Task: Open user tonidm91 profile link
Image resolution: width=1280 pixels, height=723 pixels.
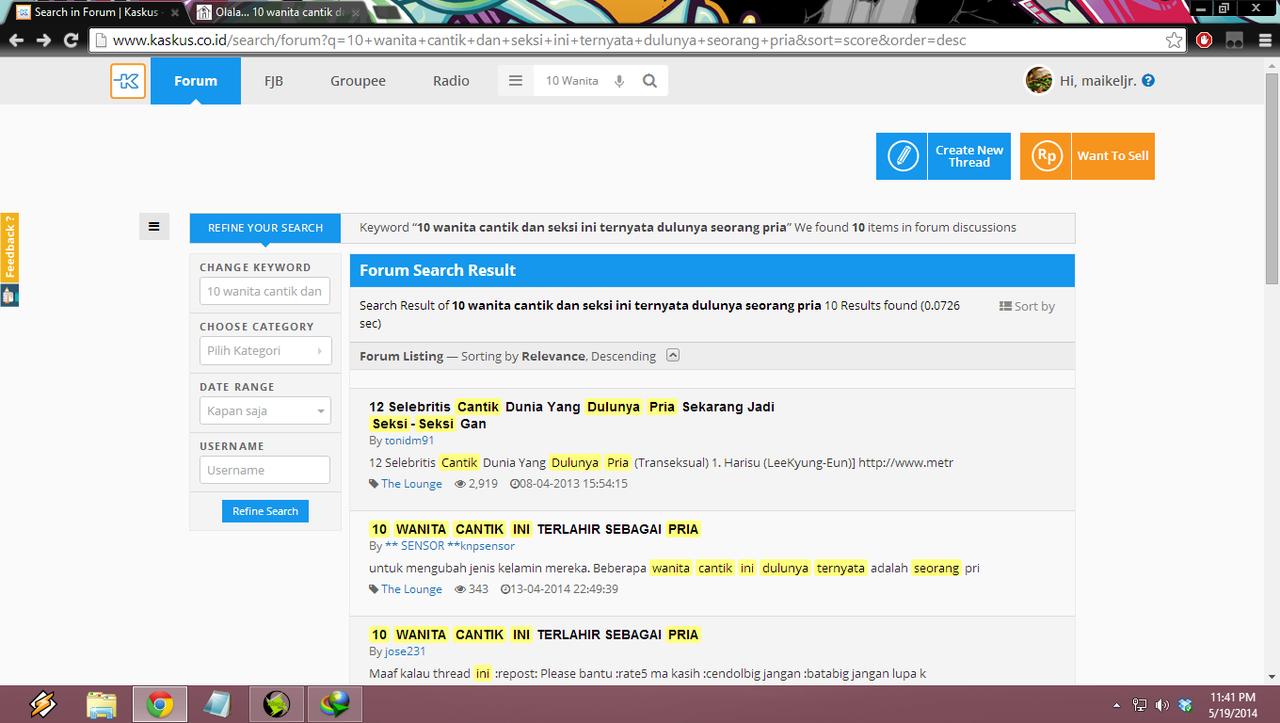Action: tap(409, 440)
